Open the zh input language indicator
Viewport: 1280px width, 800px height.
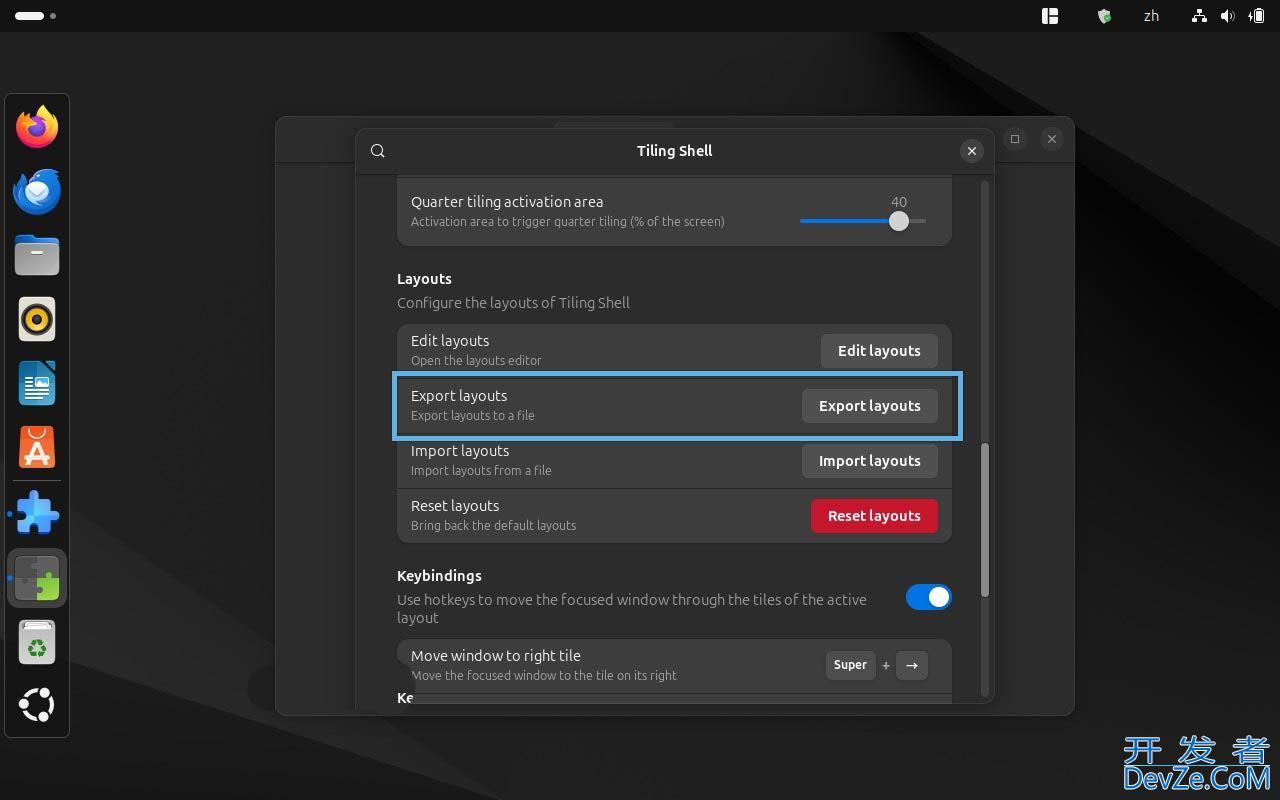pos(1151,16)
